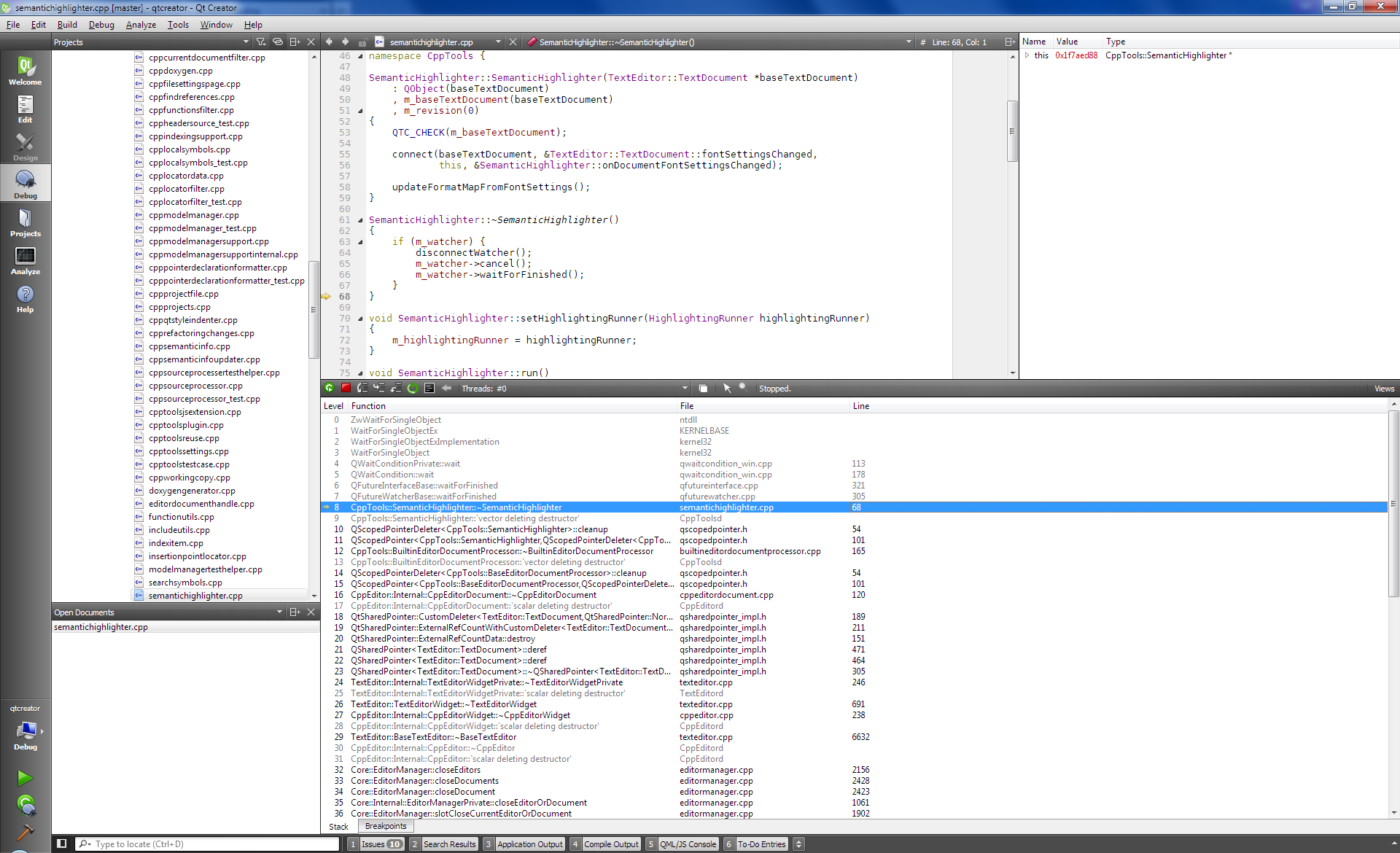This screenshot has width=1400, height=853.
Task: Switch to Analyze mode in sidebar
Action: tap(25, 261)
